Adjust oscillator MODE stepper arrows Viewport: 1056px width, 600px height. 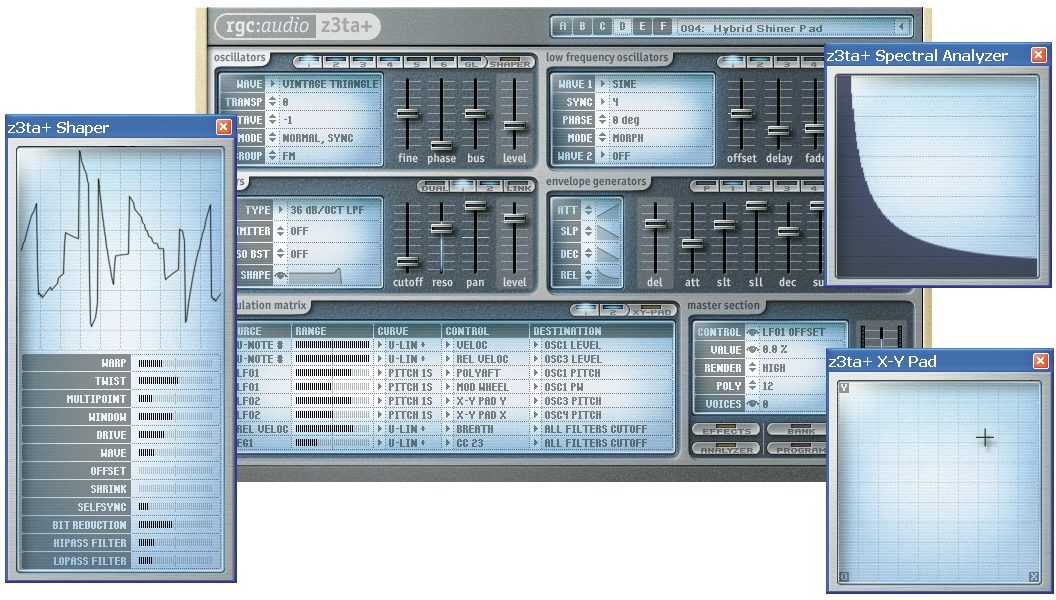273,137
